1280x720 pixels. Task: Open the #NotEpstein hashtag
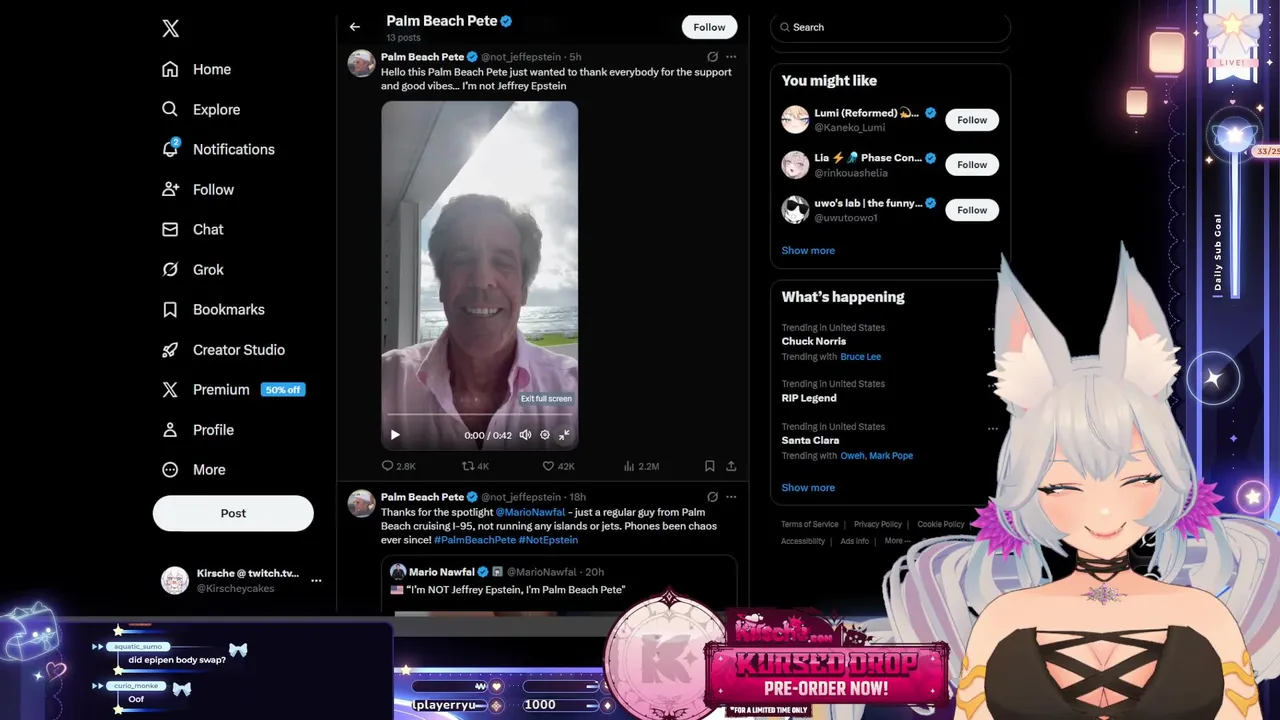tap(548, 540)
